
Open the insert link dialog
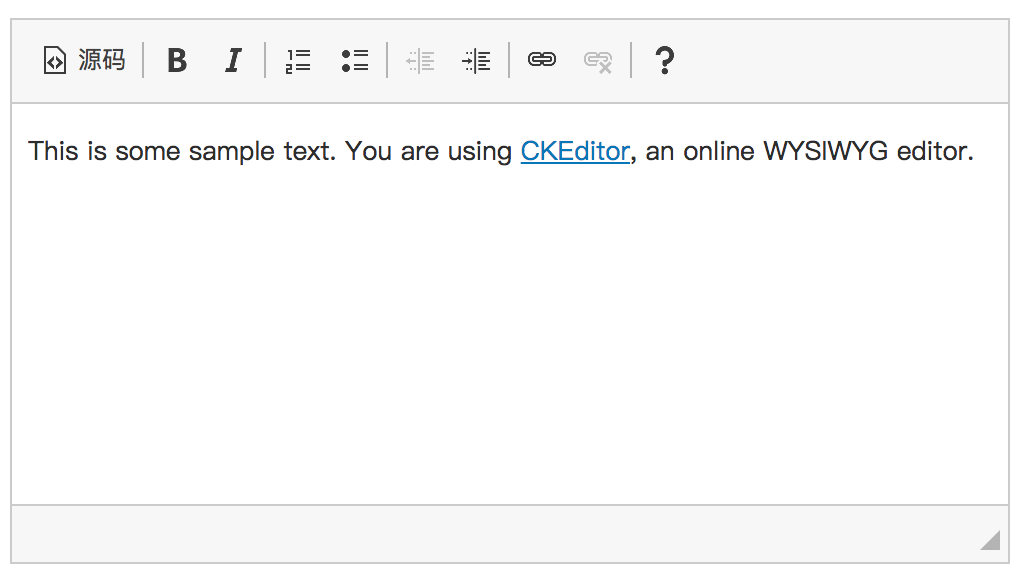click(542, 61)
